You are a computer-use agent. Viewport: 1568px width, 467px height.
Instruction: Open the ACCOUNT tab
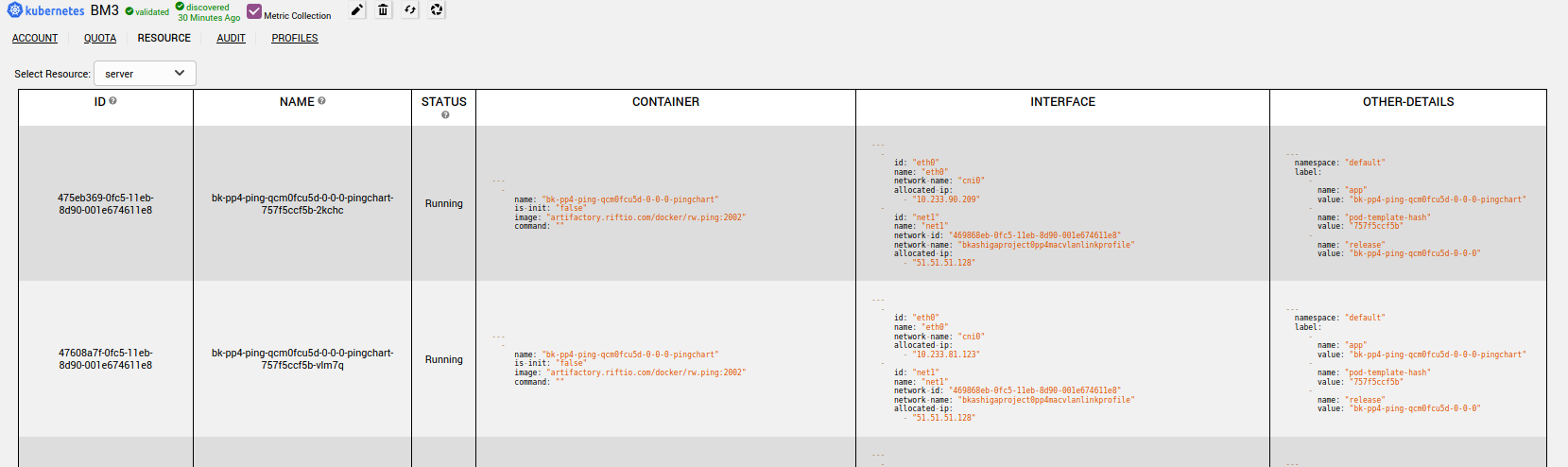tap(35, 39)
